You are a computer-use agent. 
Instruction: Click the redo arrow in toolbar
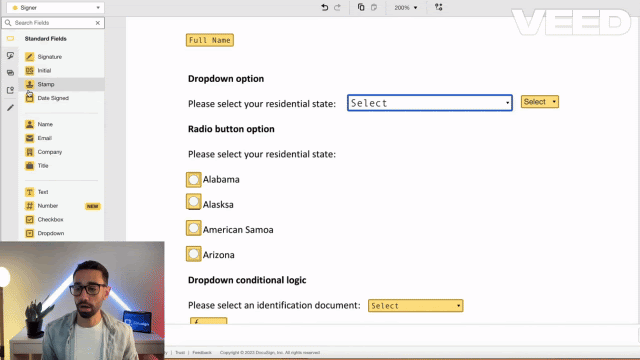337,7
